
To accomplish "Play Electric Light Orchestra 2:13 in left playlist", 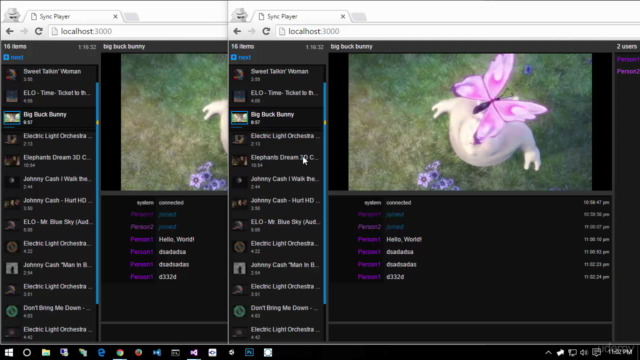I will [x=49, y=139].
